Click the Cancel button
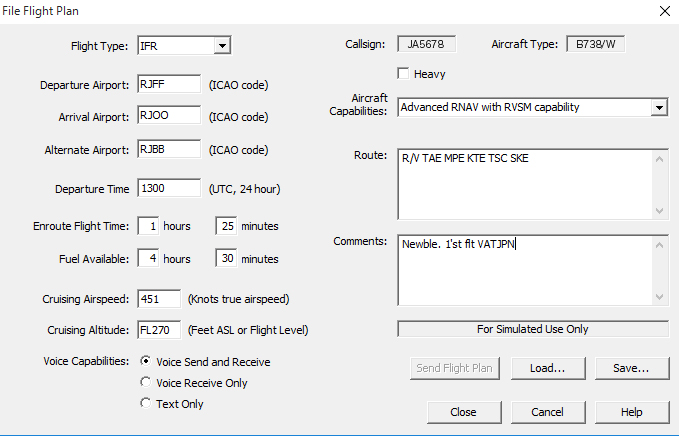This screenshot has width=679, height=436. point(548,412)
